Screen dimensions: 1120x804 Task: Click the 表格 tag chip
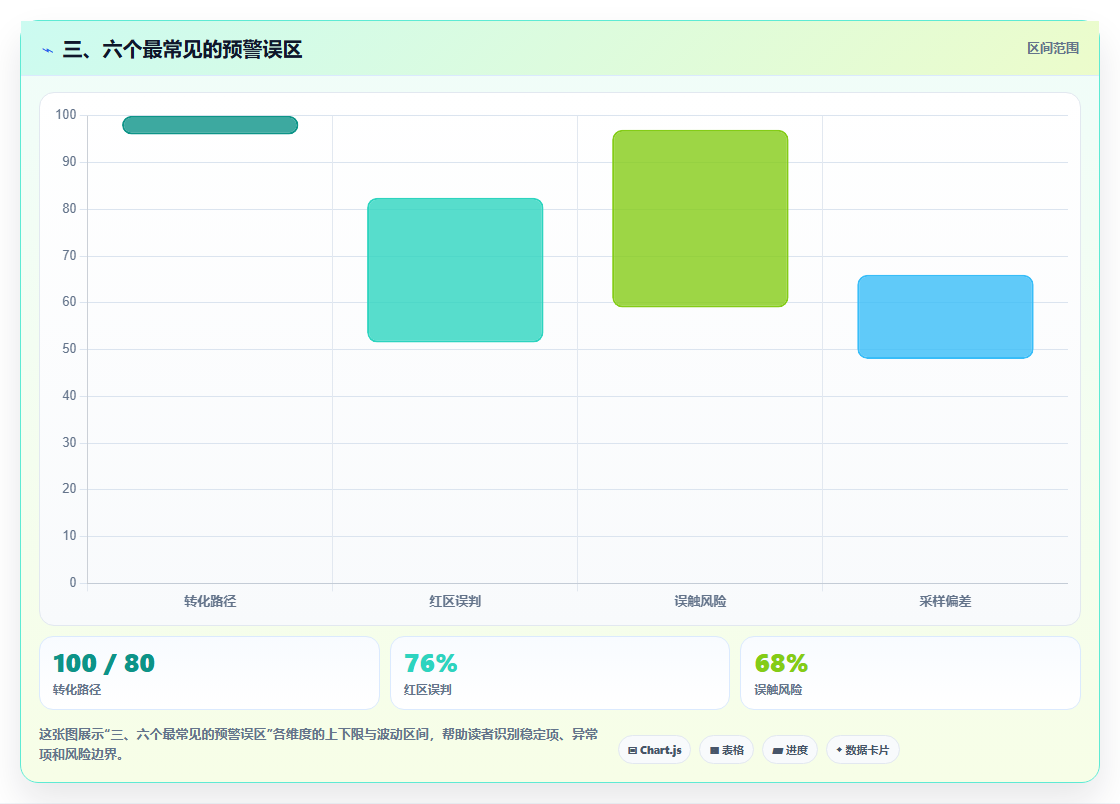[726, 750]
